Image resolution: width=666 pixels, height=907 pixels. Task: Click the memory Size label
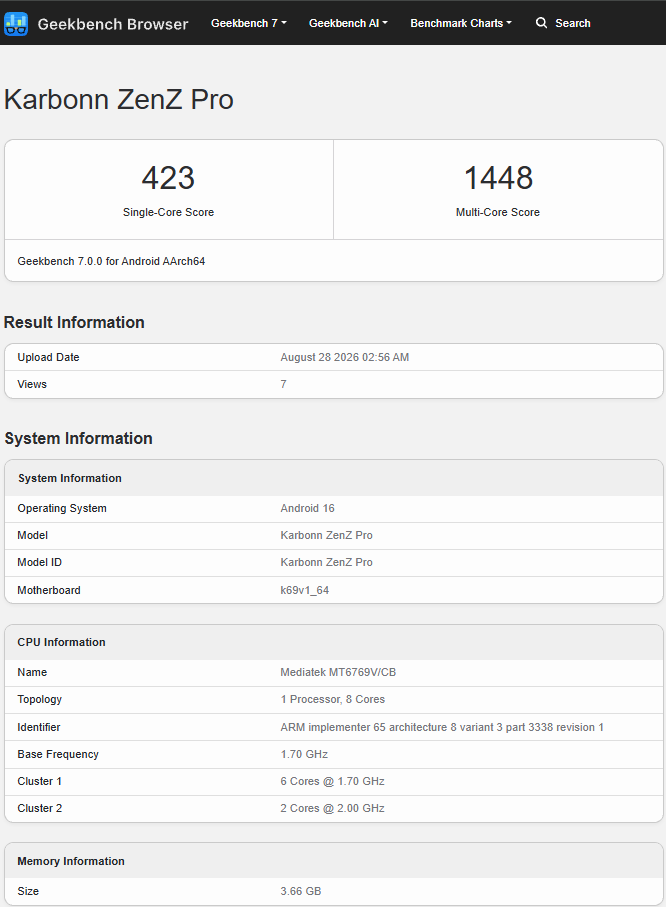click(28, 891)
